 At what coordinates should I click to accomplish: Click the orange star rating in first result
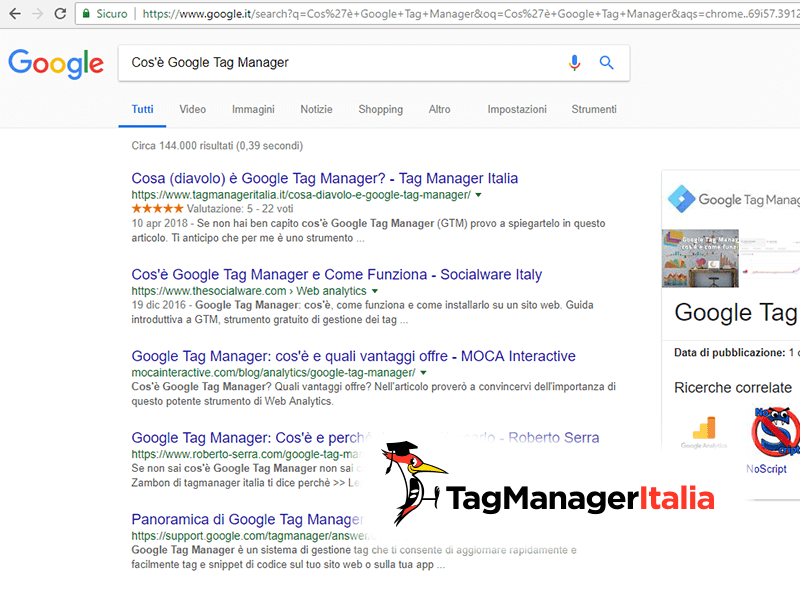click(x=157, y=209)
